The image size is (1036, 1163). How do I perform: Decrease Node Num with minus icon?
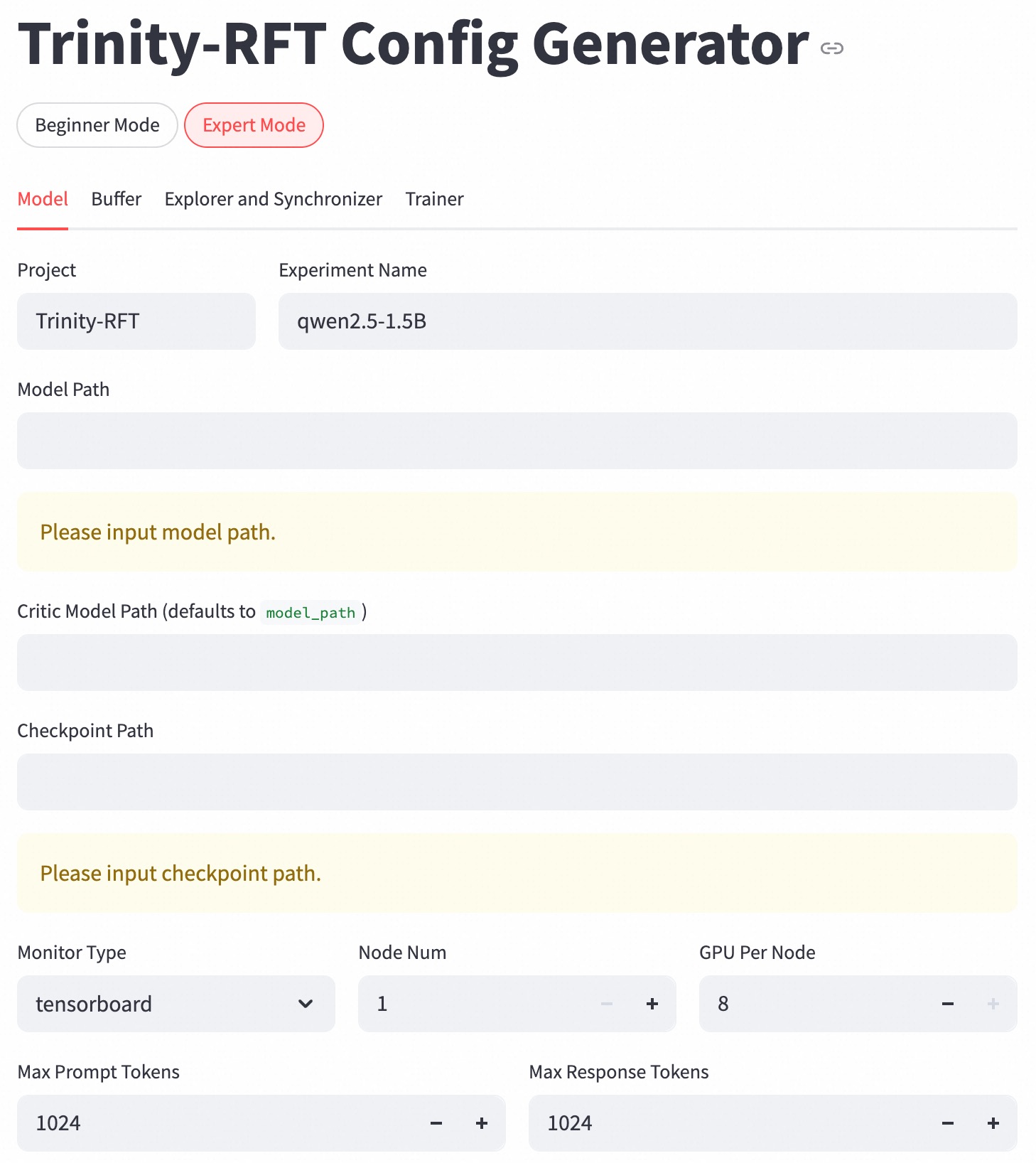pyautogui.click(x=607, y=1004)
